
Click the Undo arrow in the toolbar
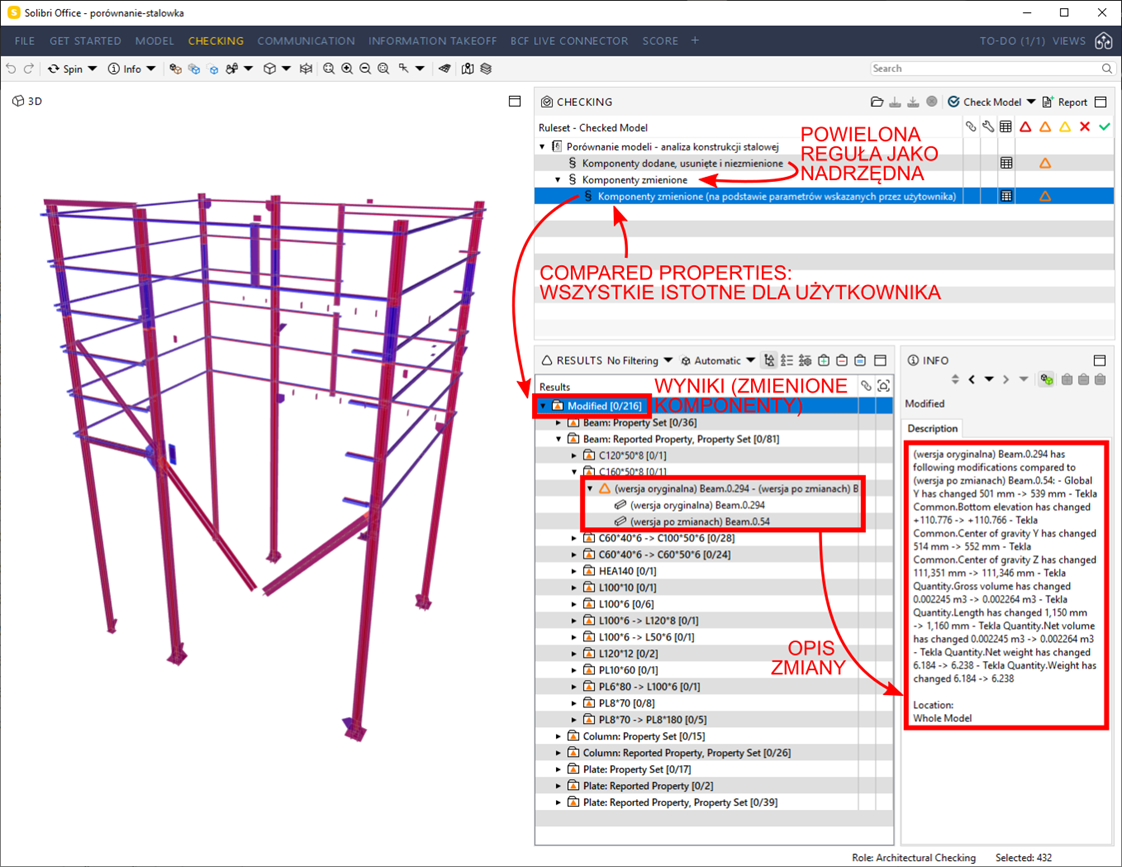[11, 69]
